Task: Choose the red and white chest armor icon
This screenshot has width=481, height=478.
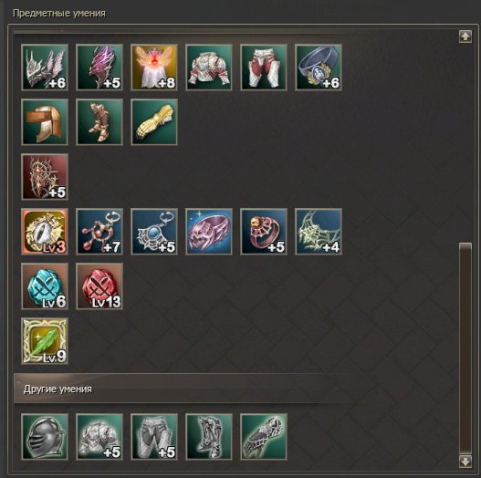Action: coord(209,67)
